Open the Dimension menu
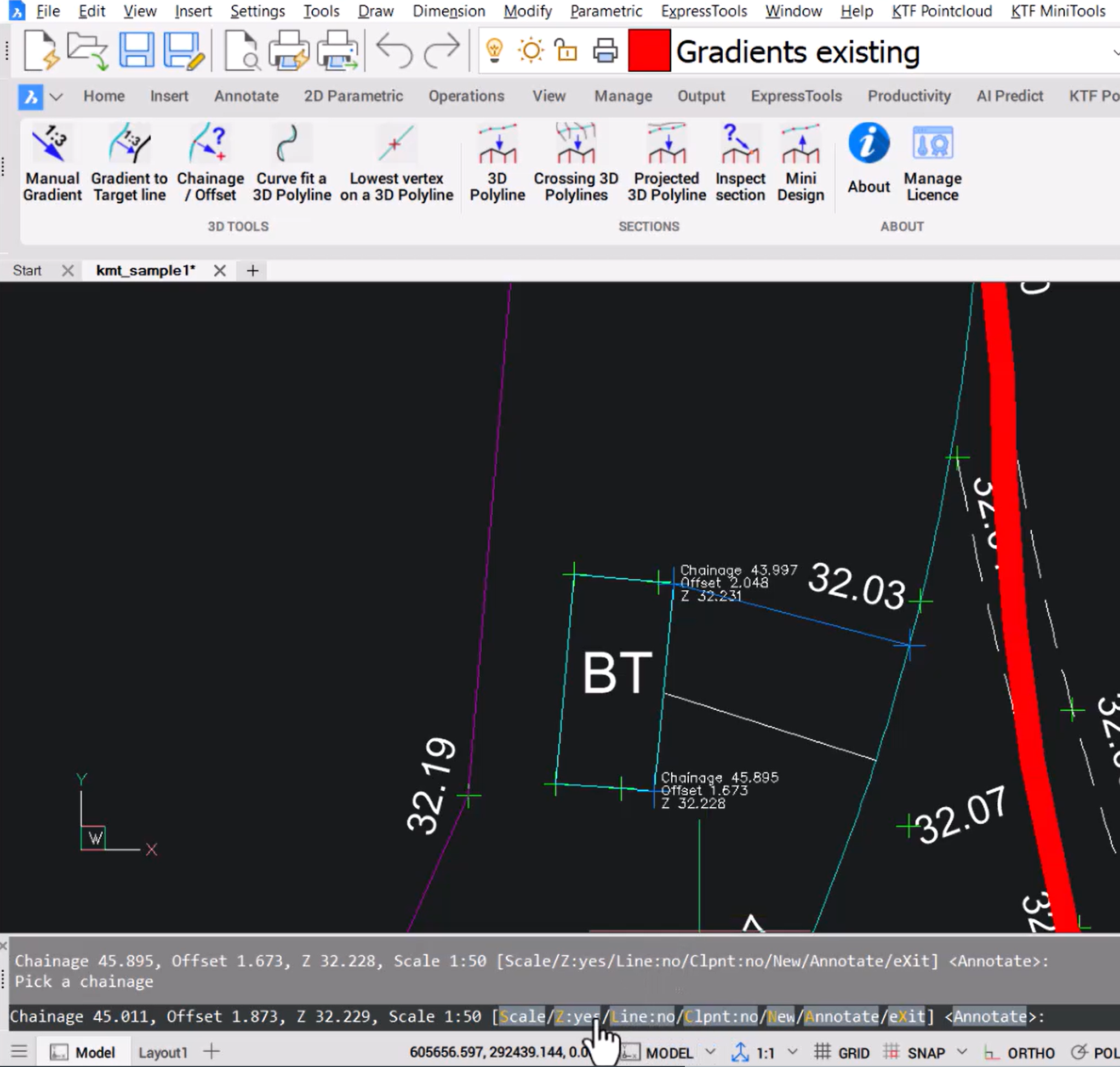This screenshot has width=1120, height=1067. [448, 11]
